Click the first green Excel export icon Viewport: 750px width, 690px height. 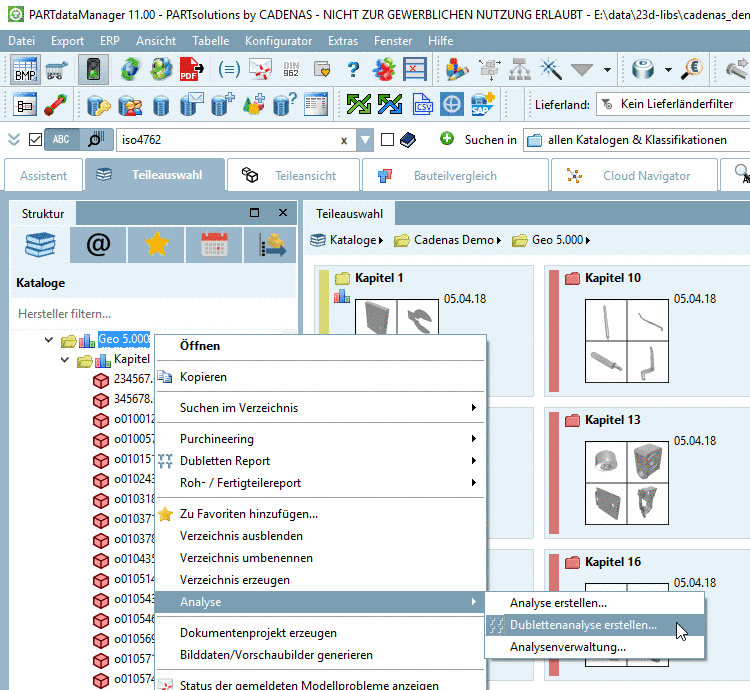359,104
